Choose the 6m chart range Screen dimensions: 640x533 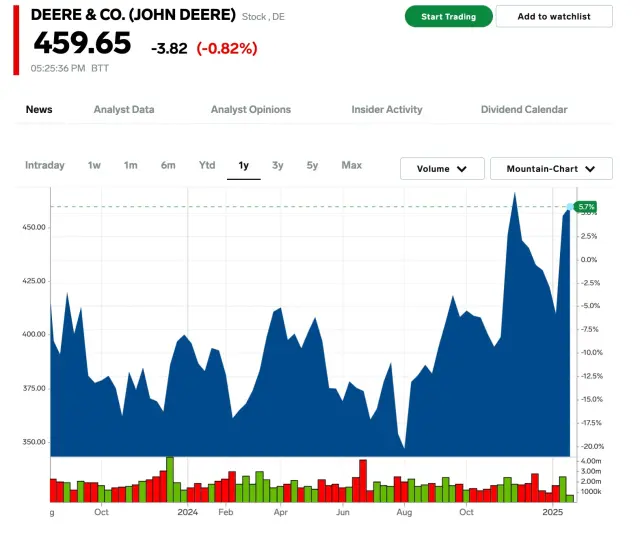point(168,166)
